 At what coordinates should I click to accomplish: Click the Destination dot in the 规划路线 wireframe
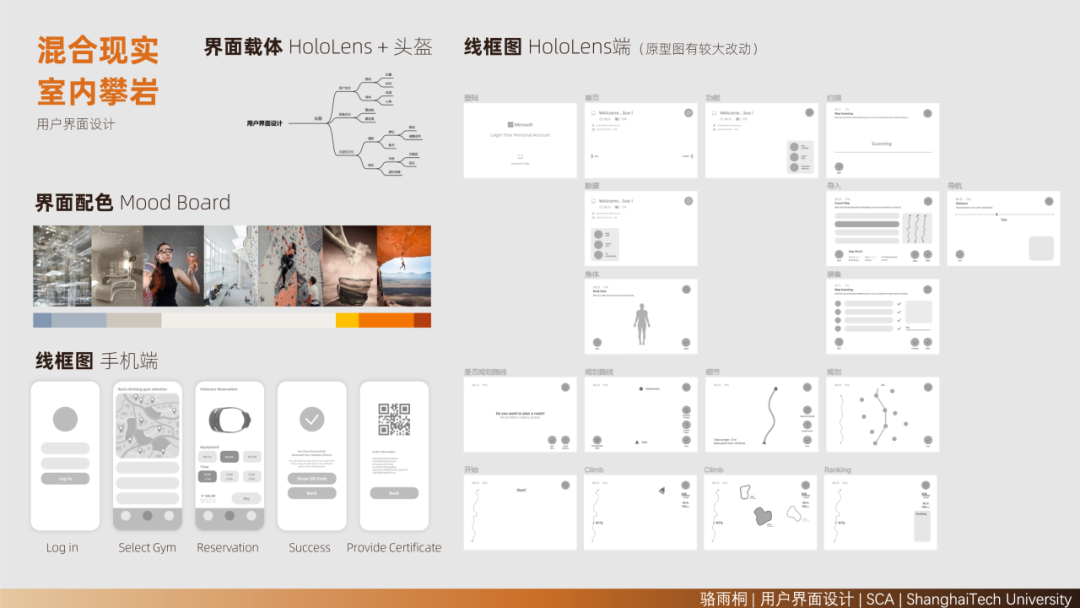[641, 389]
